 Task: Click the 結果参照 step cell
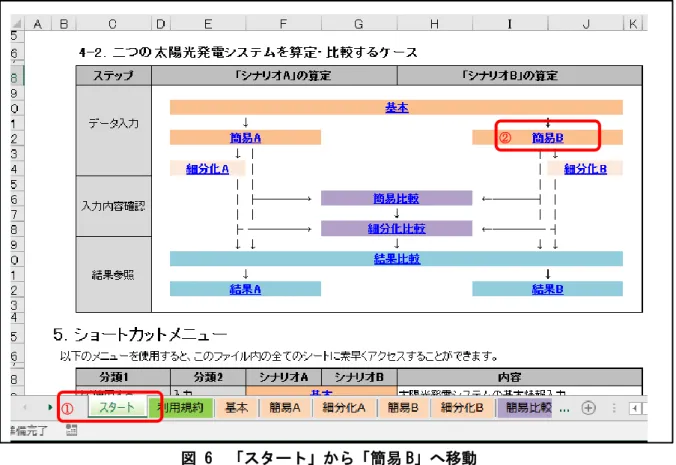(x=113, y=275)
